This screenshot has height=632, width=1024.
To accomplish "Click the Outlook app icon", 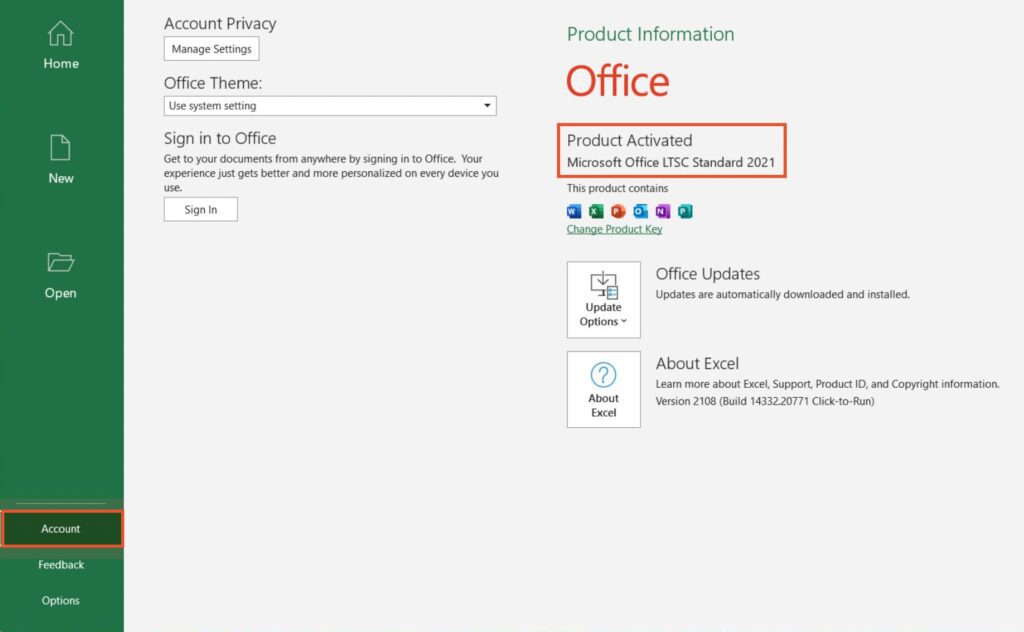I will [640, 211].
